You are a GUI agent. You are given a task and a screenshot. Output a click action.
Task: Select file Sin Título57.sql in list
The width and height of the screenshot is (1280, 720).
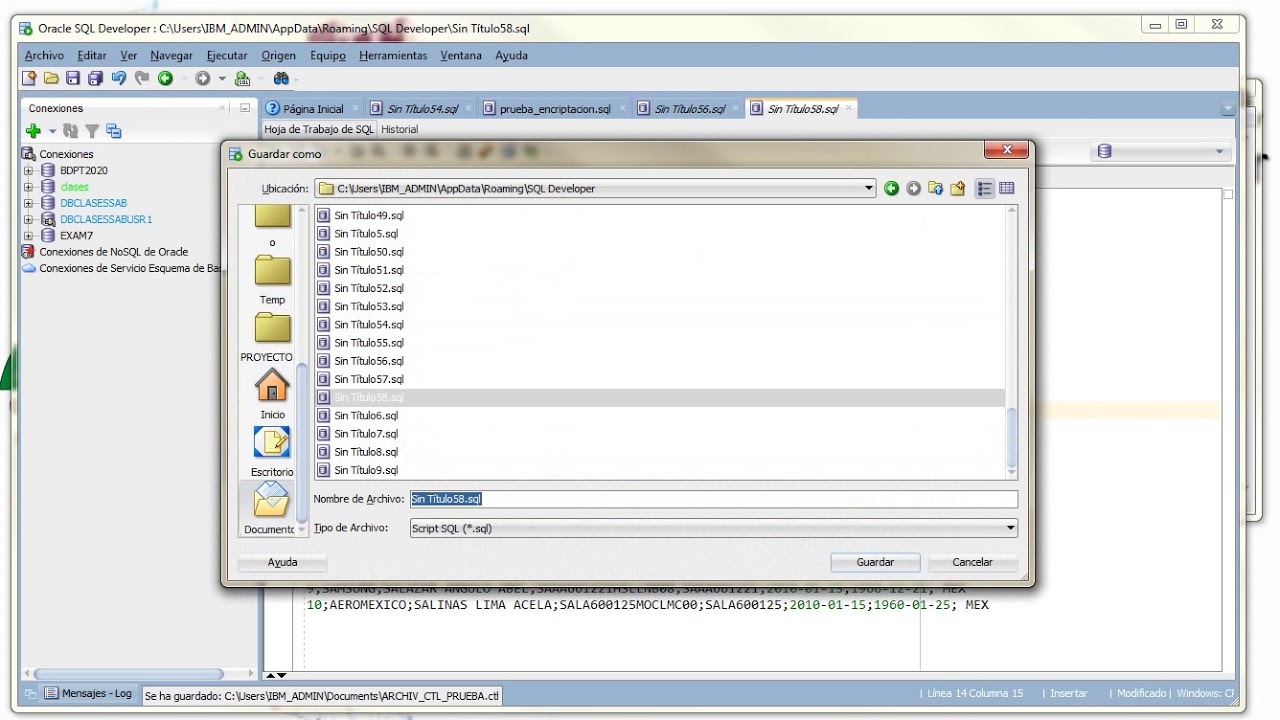click(369, 379)
